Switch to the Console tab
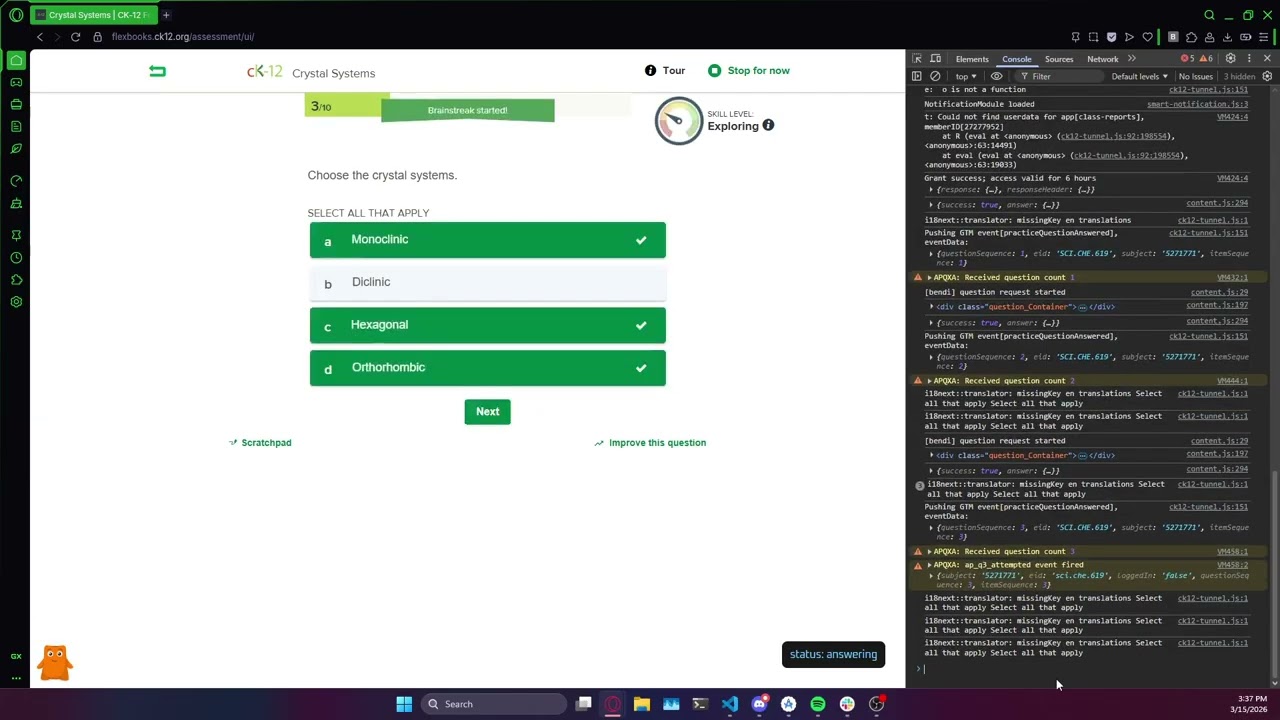1280x720 pixels. pyautogui.click(x=1017, y=59)
